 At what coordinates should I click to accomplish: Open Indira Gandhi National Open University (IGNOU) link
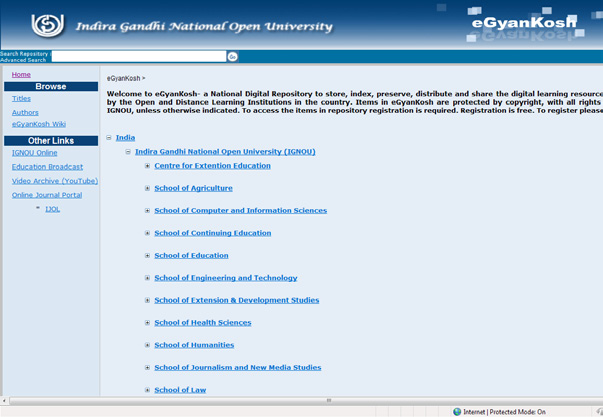(225, 152)
